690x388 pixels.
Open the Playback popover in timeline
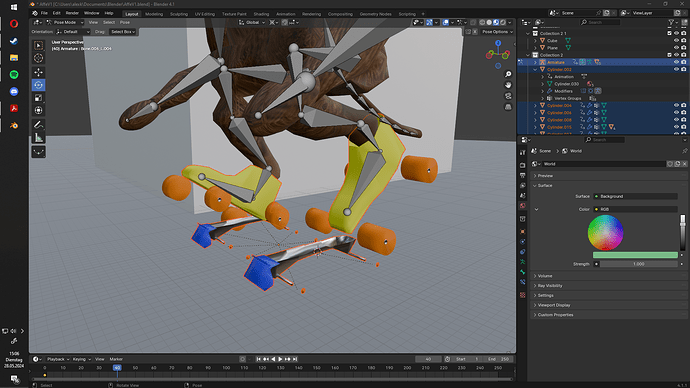58,359
